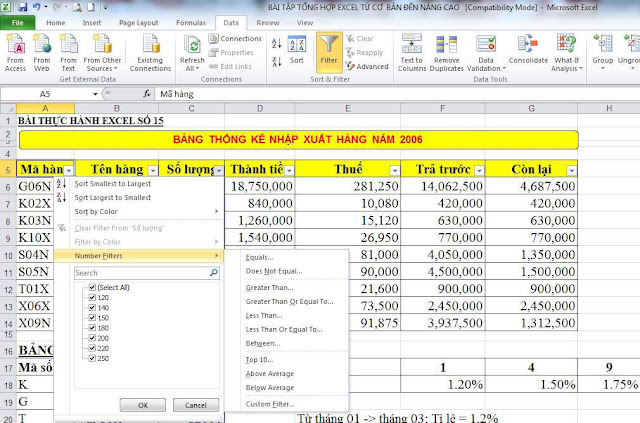Open the Mã hàng filter dropdown
Screen dimensions: 640x423
[x=69, y=170]
